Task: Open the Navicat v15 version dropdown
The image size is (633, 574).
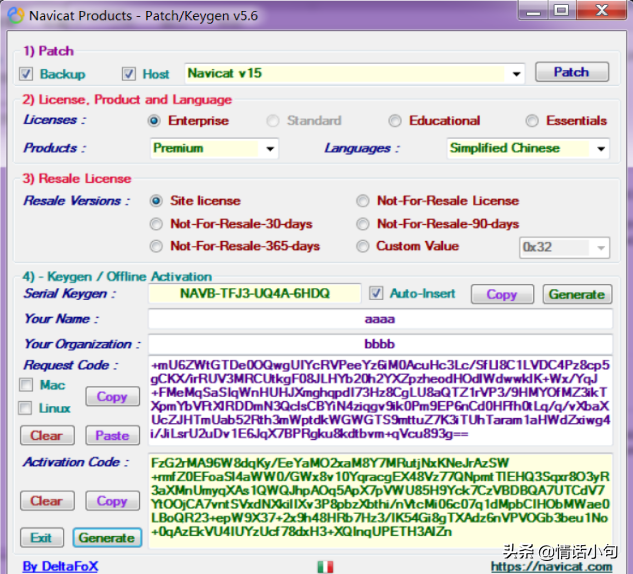Action: point(517,74)
